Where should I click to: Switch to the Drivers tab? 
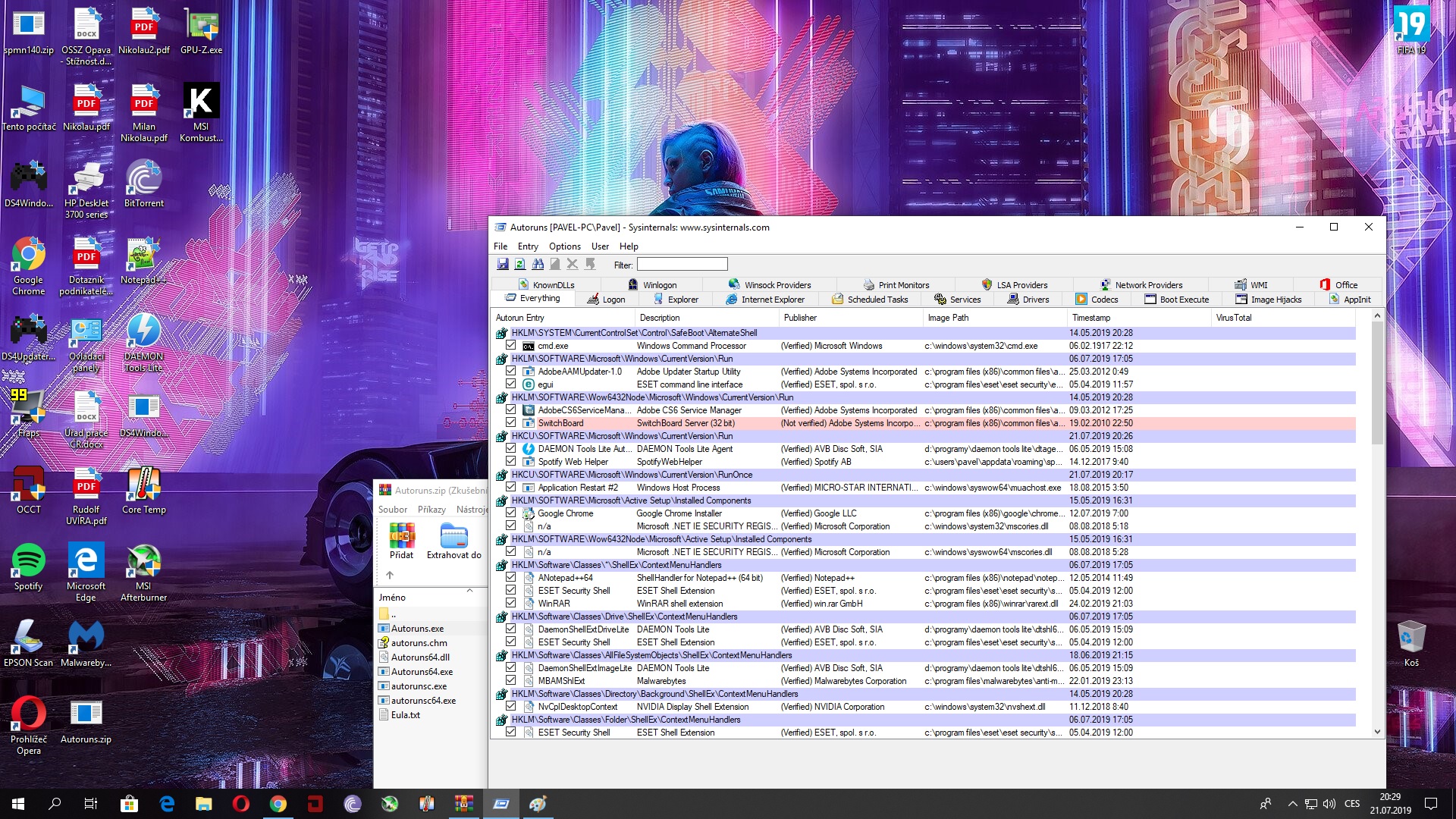1028,300
